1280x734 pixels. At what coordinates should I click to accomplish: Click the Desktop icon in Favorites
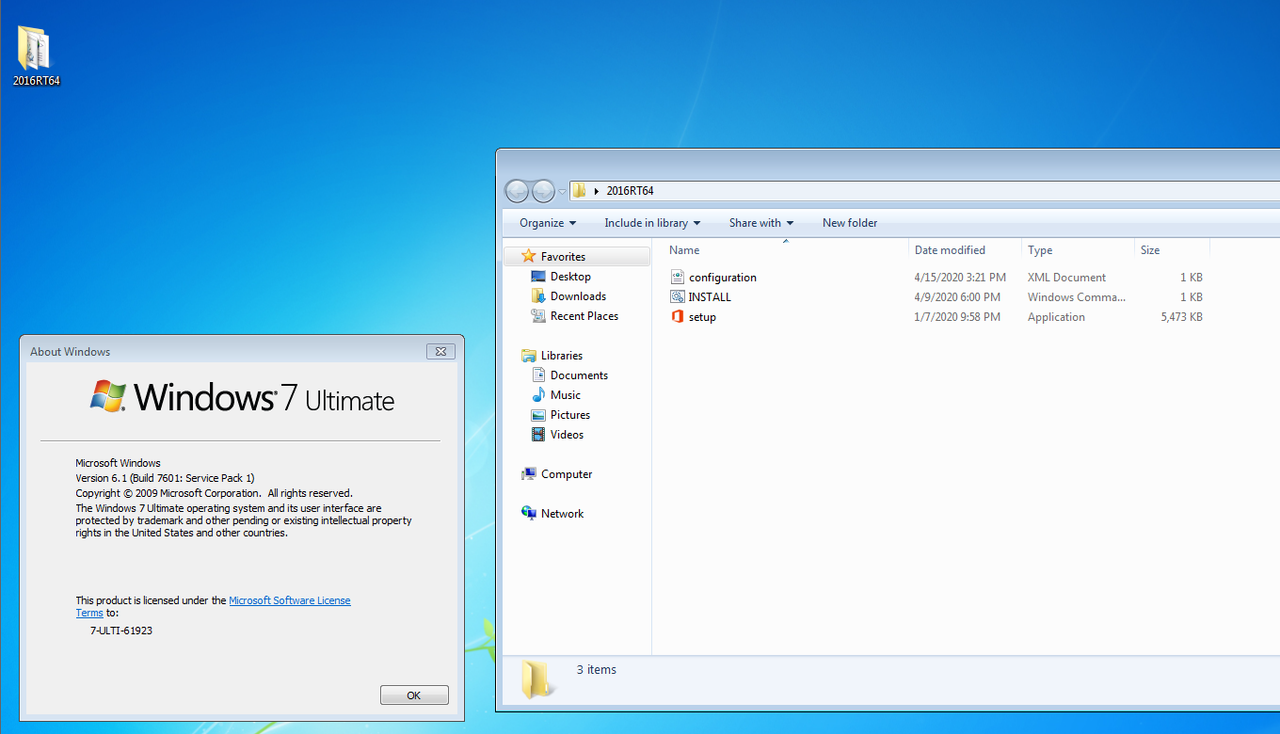coord(539,276)
